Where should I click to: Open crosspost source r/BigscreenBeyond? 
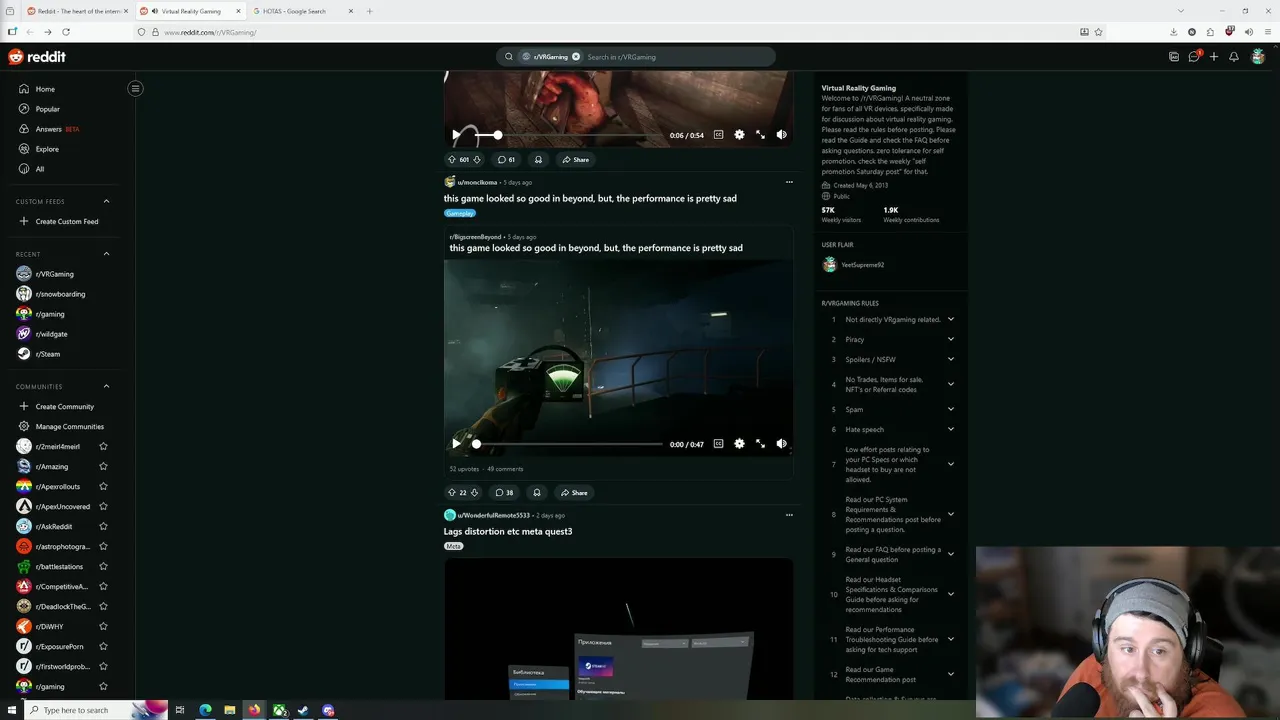point(475,237)
